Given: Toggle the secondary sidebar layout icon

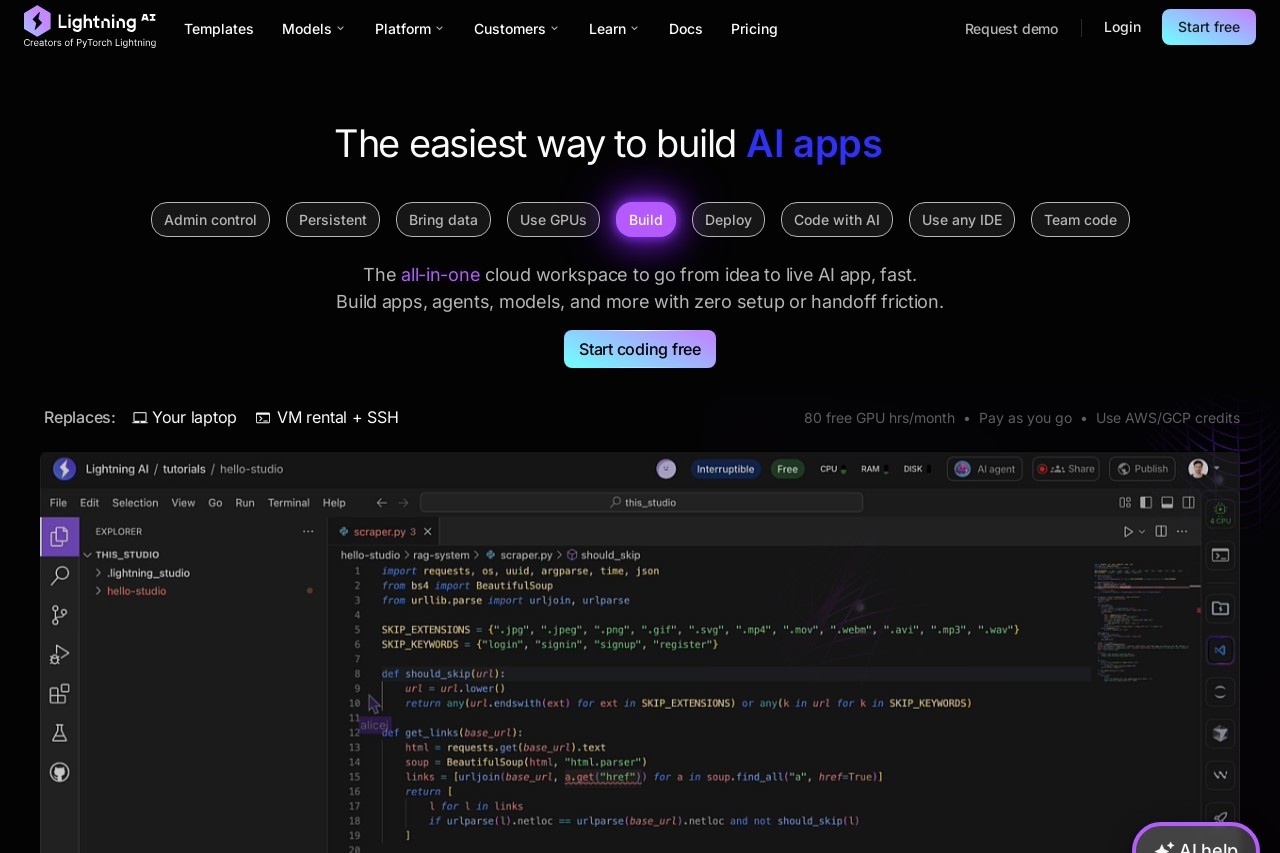Looking at the screenshot, I should [1189, 502].
